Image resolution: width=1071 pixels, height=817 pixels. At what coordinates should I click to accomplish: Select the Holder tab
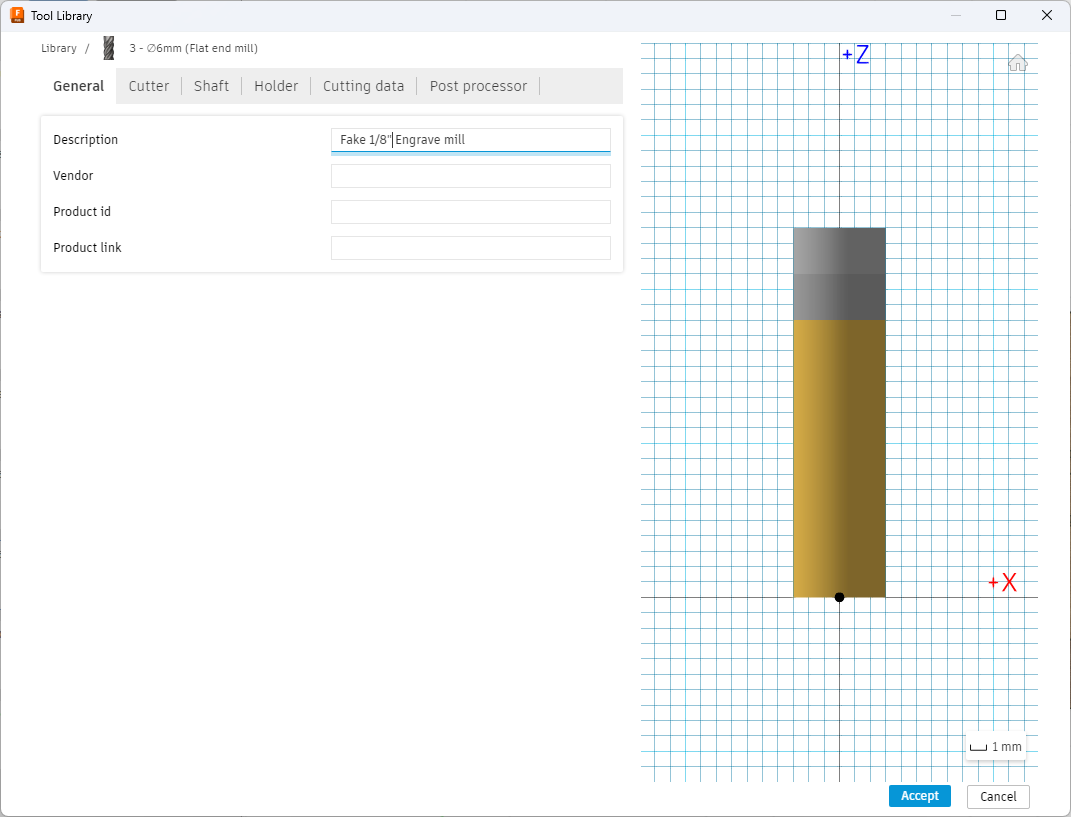click(x=276, y=86)
